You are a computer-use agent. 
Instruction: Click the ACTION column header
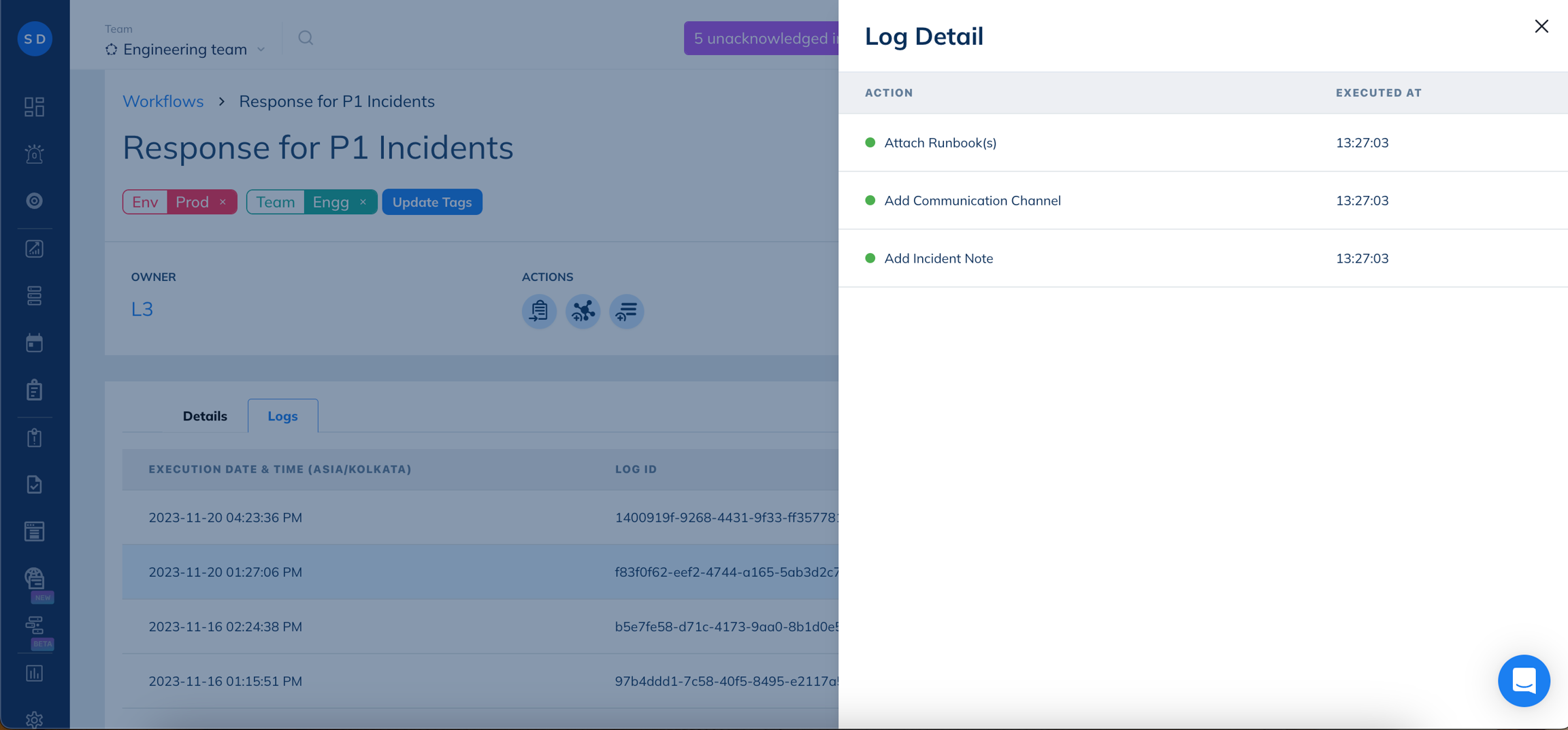coord(889,93)
